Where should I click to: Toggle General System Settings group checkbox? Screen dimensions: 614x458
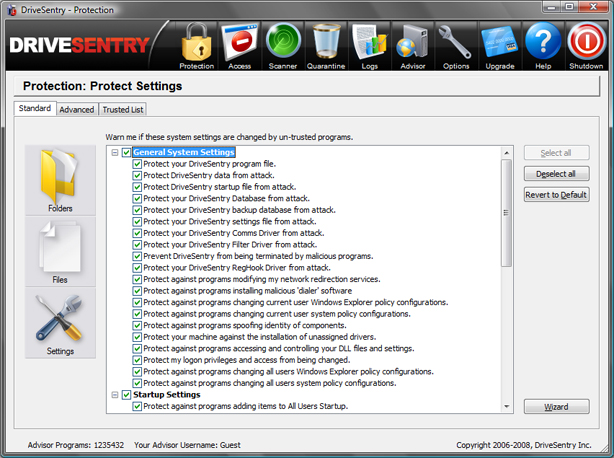[x=126, y=152]
